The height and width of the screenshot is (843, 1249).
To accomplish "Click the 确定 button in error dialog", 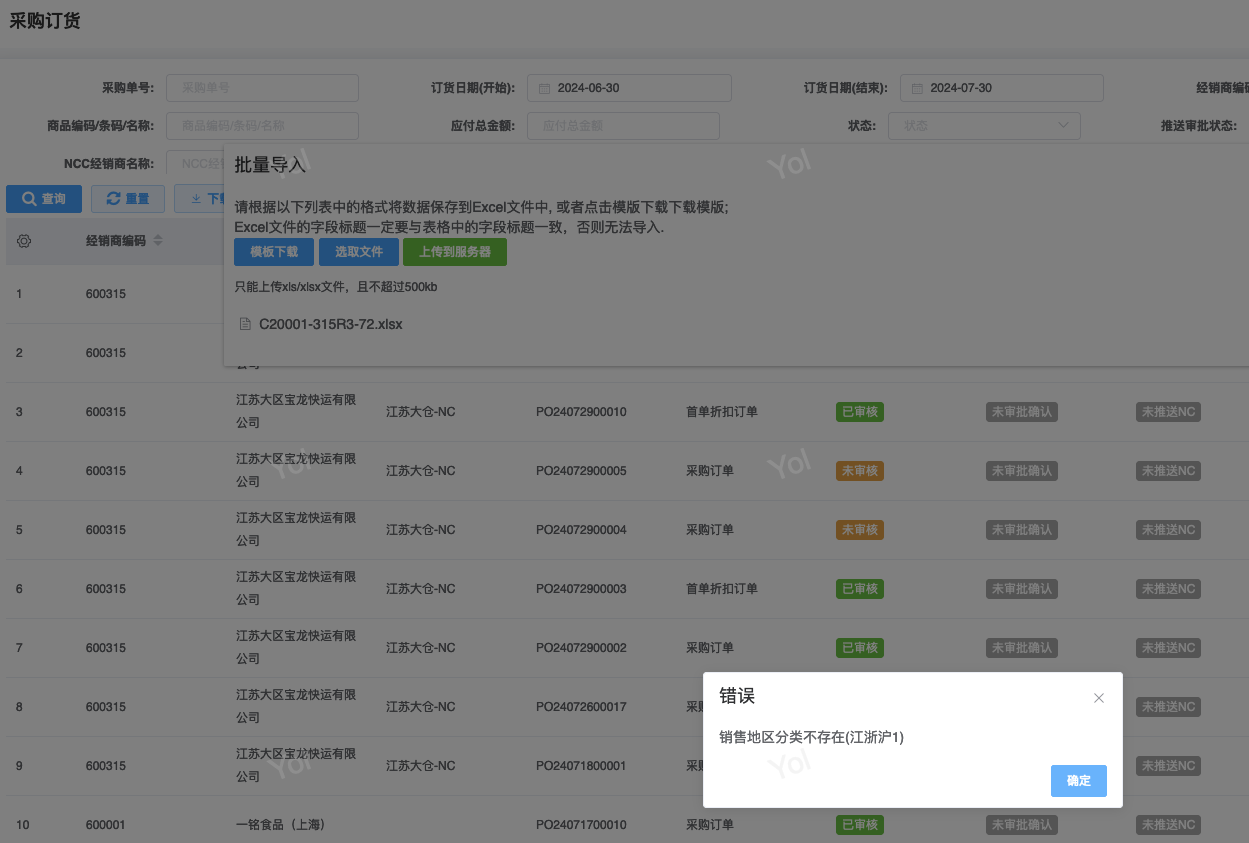I will [1078, 780].
